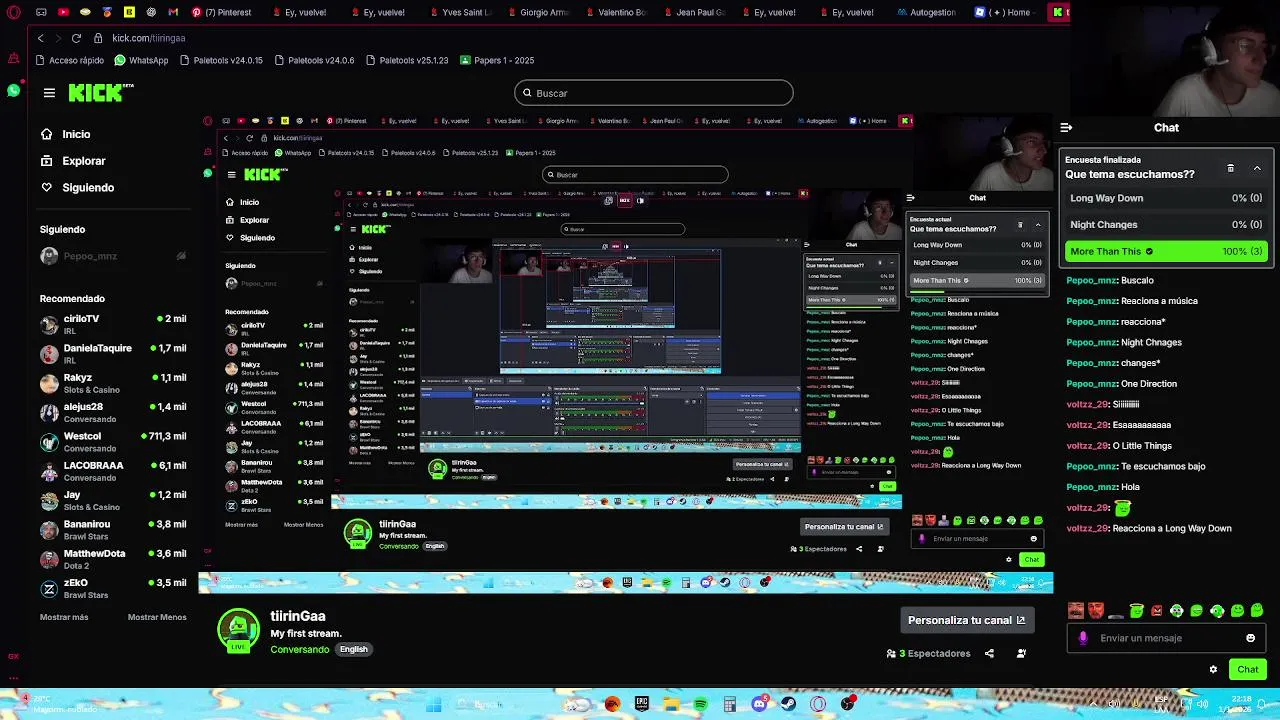Open File Explorer from taskbar

(x=671, y=704)
